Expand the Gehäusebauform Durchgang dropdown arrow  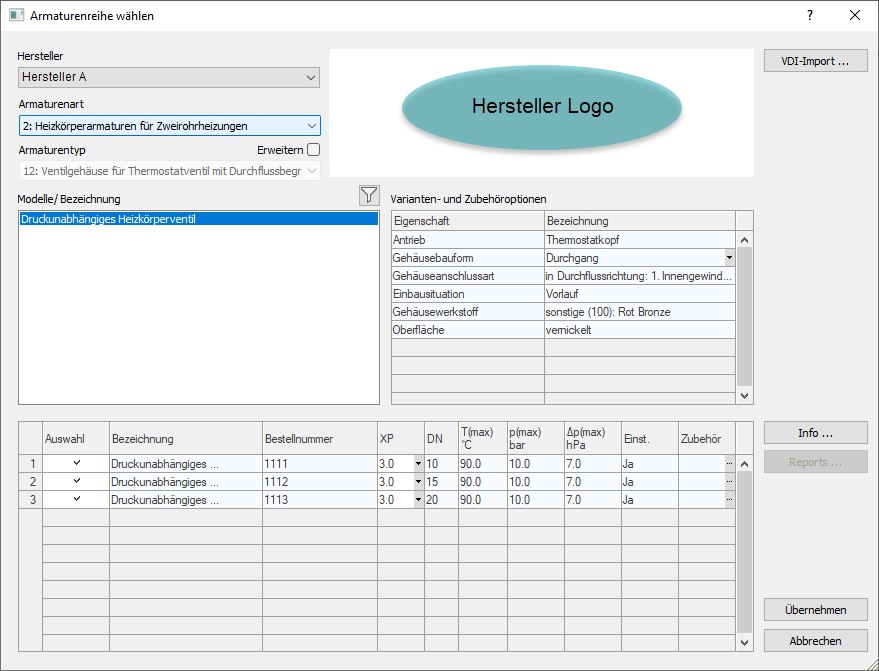[729, 258]
